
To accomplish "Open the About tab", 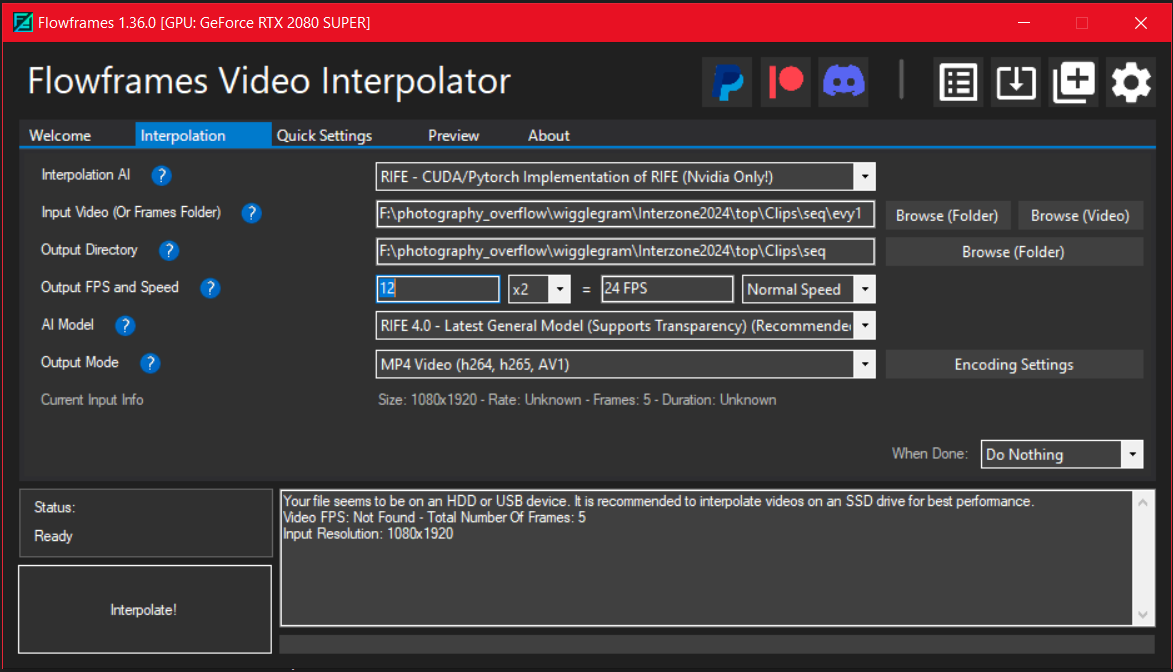I will coord(549,135).
